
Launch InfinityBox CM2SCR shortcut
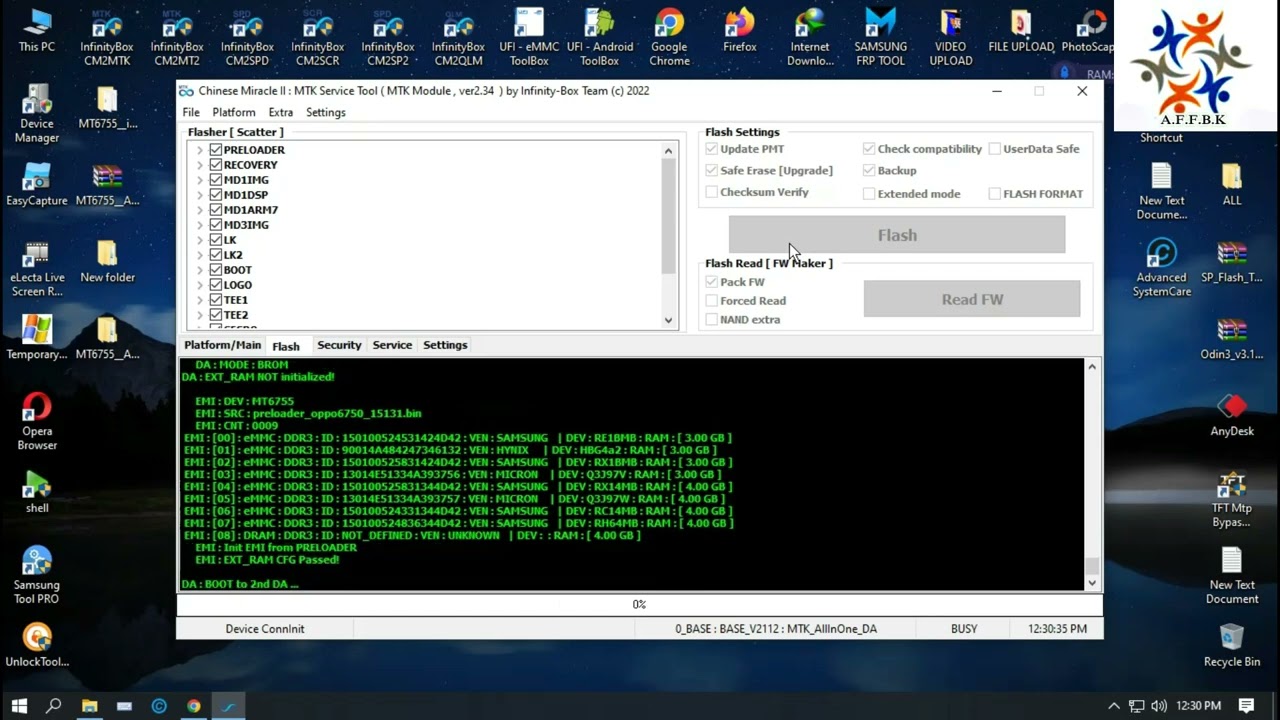(x=318, y=38)
